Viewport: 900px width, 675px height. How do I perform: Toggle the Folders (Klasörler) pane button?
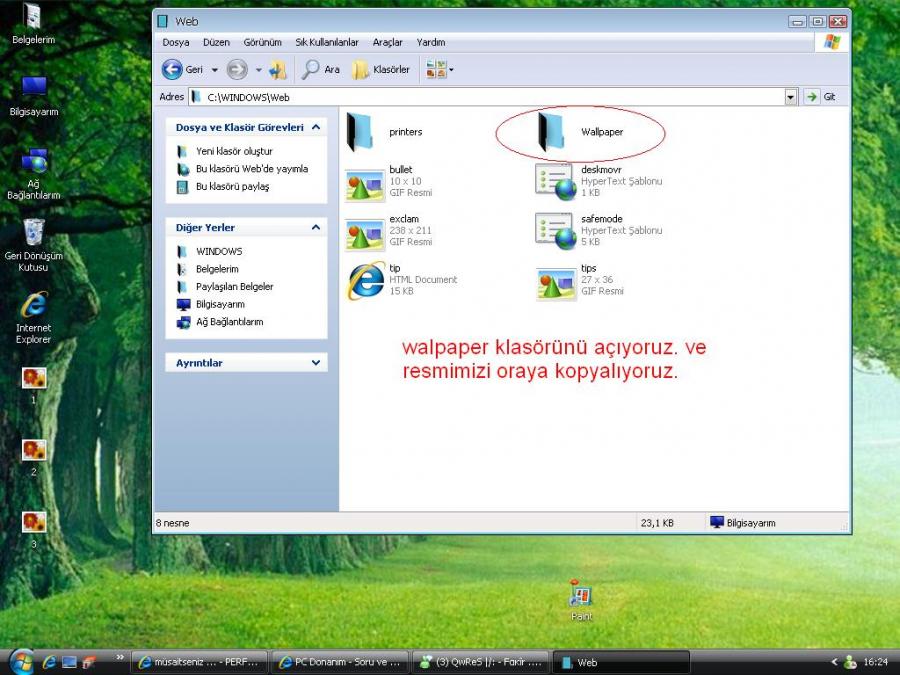click(x=381, y=70)
